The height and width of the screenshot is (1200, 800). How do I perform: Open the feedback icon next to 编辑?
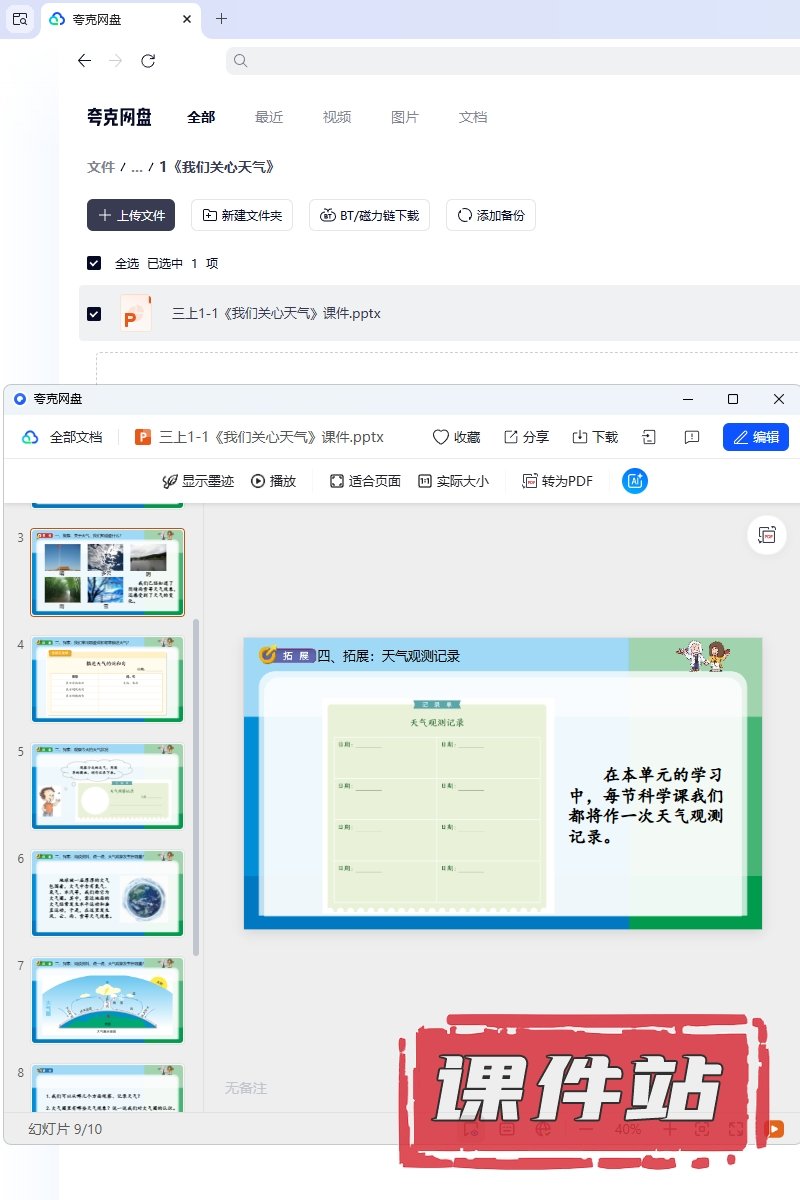pyautogui.click(x=691, y=437)
